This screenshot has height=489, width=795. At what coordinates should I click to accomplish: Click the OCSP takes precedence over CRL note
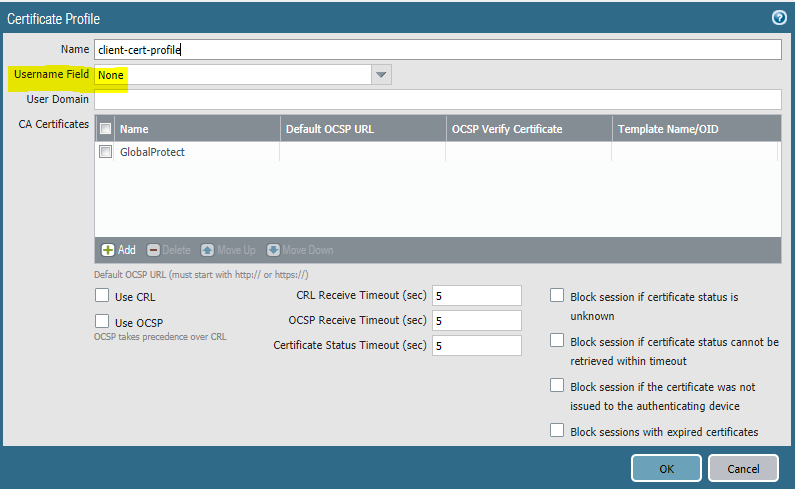(x=160, y=337)
